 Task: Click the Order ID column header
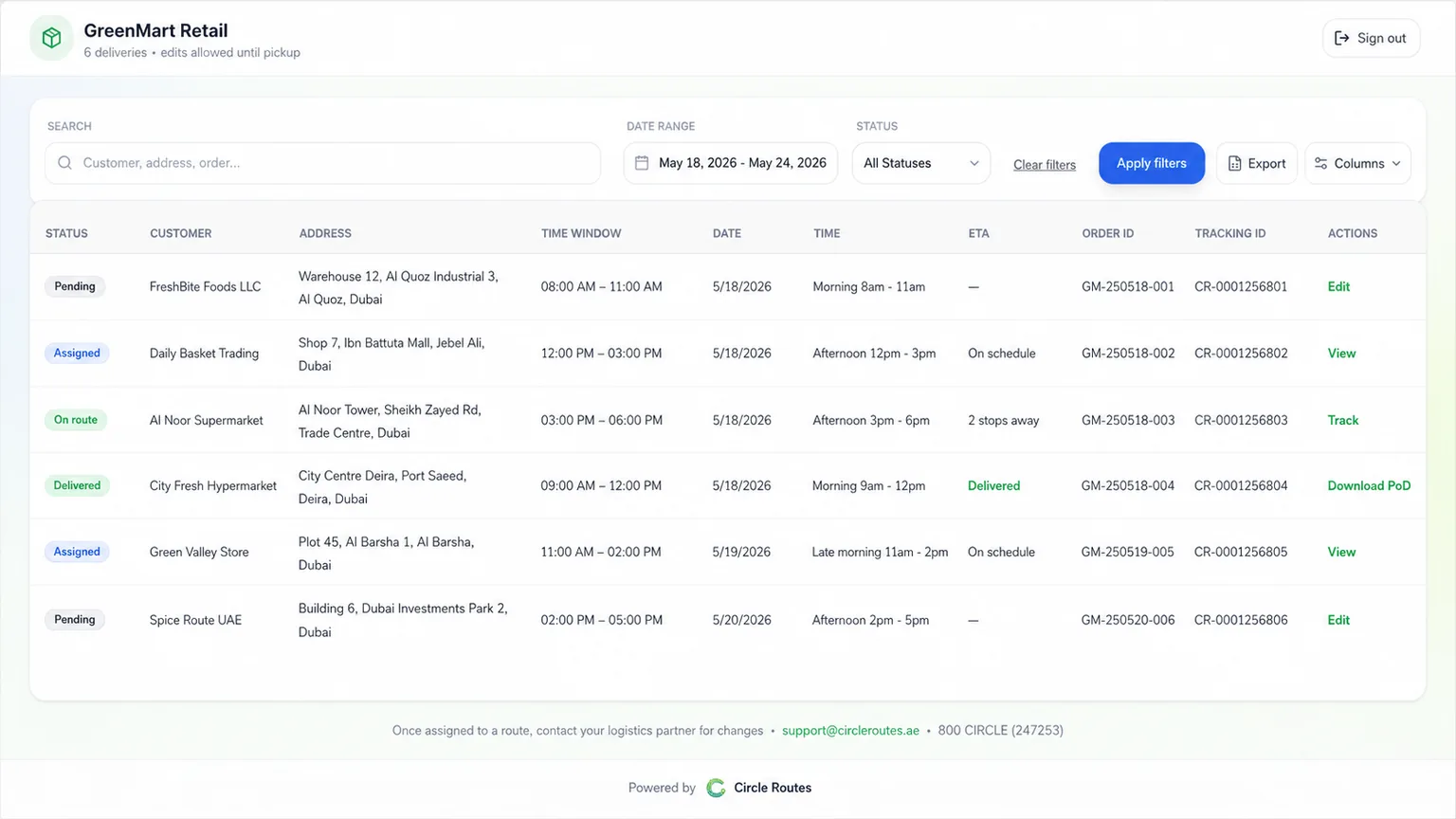tap(1107, 233)
